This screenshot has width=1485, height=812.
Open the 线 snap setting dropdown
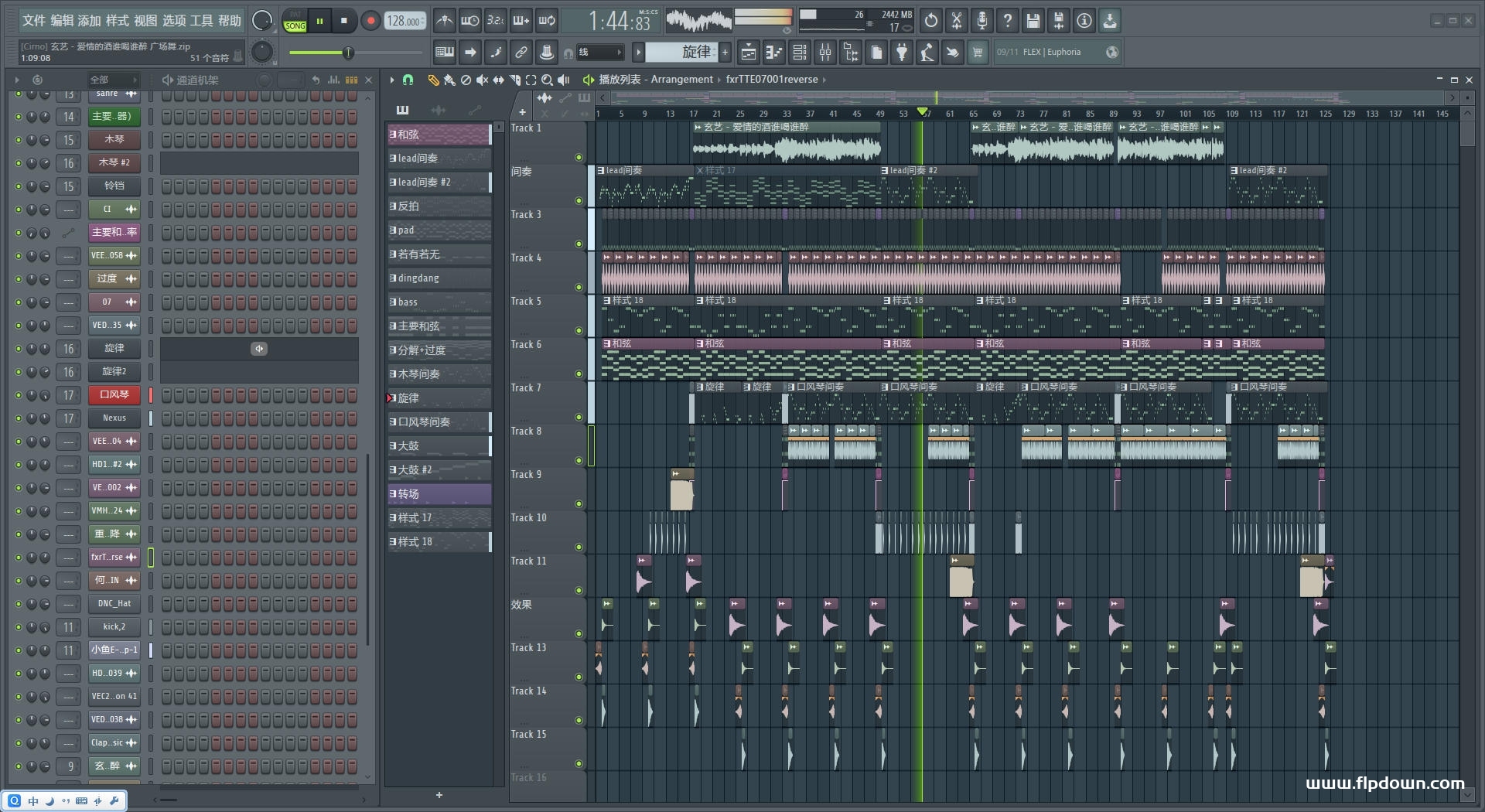(601, 53)
